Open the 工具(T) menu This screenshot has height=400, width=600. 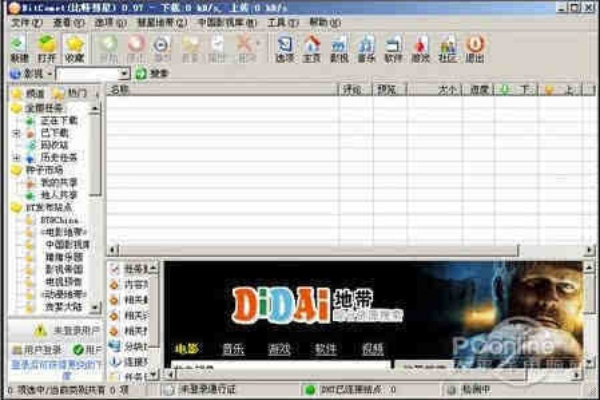[x=283, y=23]
